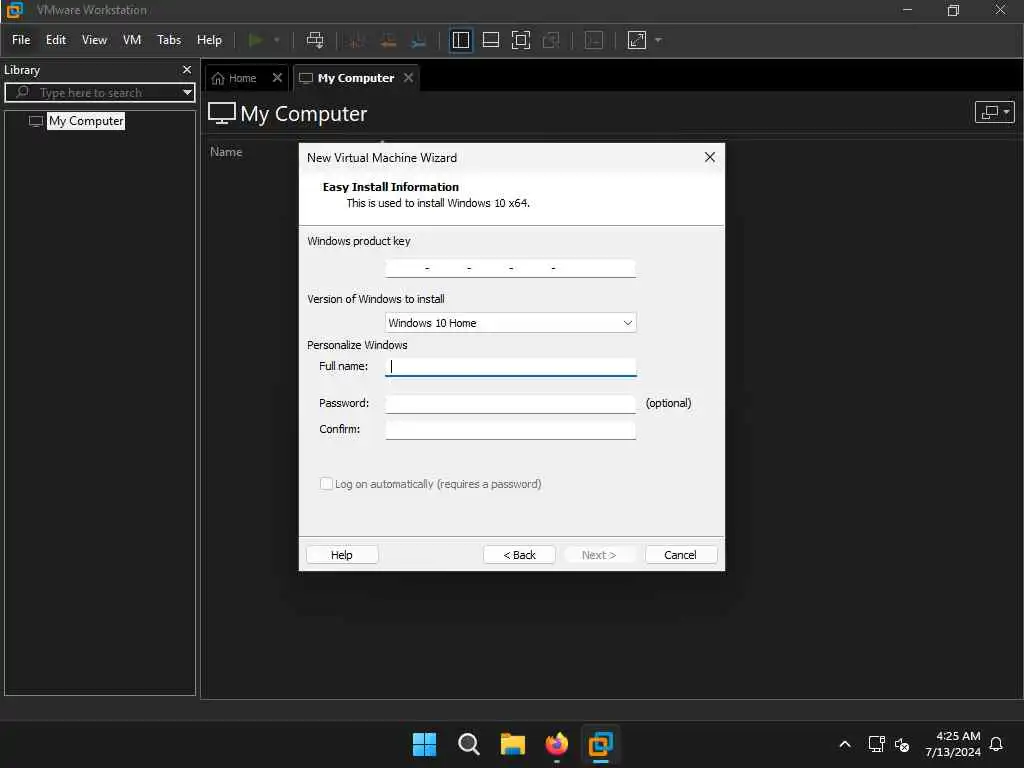This screenshot has width=1024, height=768.
Task: Click the Enter Full Screen toolbar icon
Action: [520, 40]
